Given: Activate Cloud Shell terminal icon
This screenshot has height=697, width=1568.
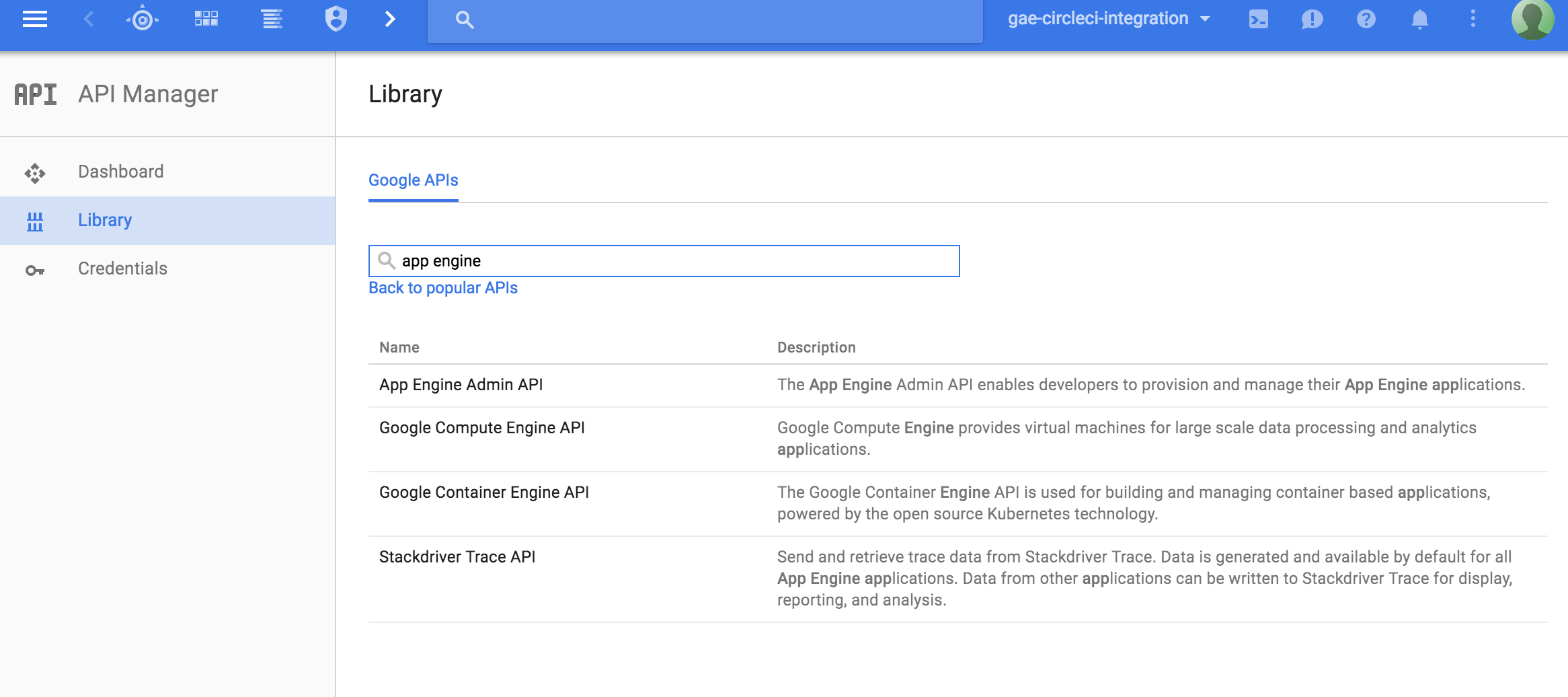Looking at the screenshot, I should coord(1258,19).
